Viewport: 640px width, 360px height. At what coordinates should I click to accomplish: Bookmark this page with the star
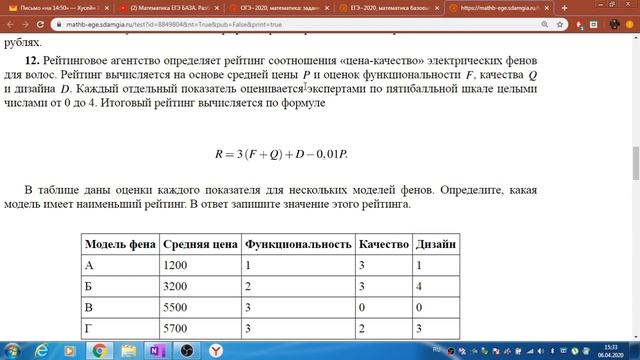560,24
